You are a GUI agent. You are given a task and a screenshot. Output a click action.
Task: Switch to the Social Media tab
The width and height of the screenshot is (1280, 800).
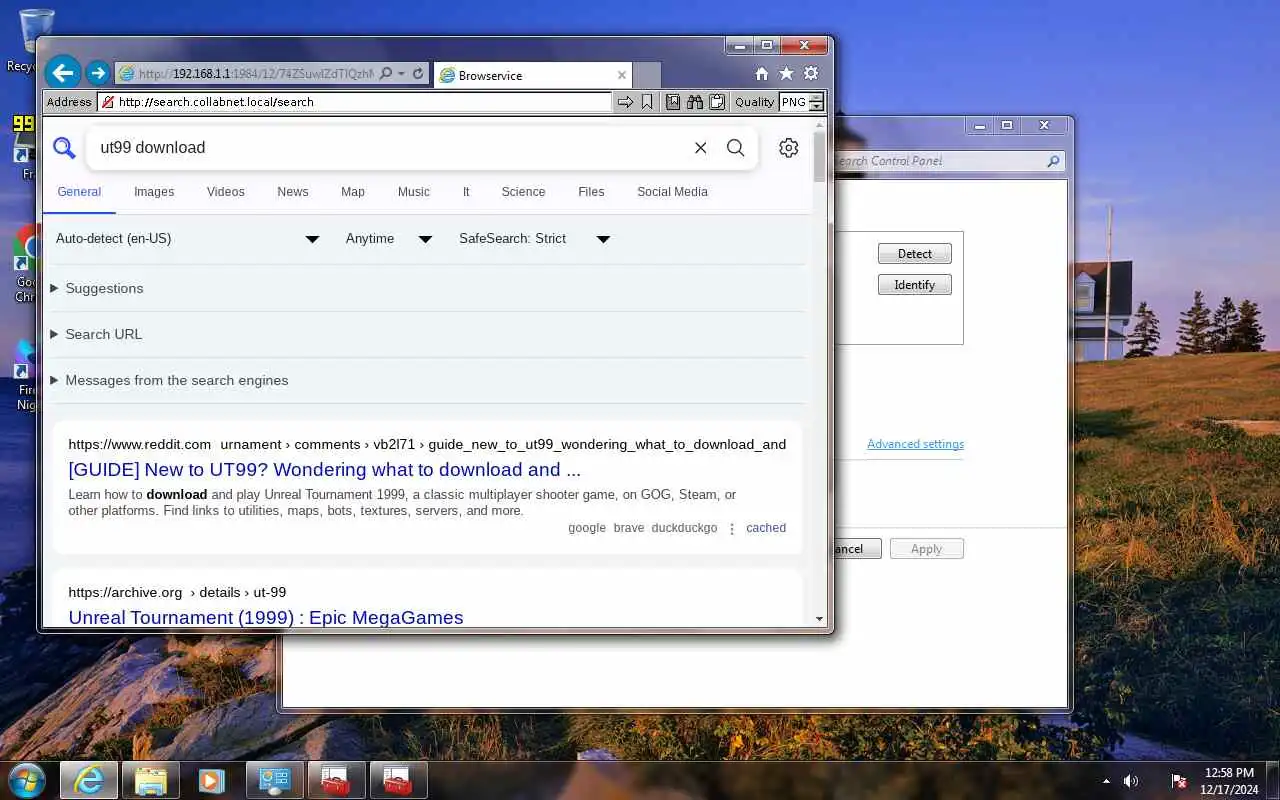point(672,192)
